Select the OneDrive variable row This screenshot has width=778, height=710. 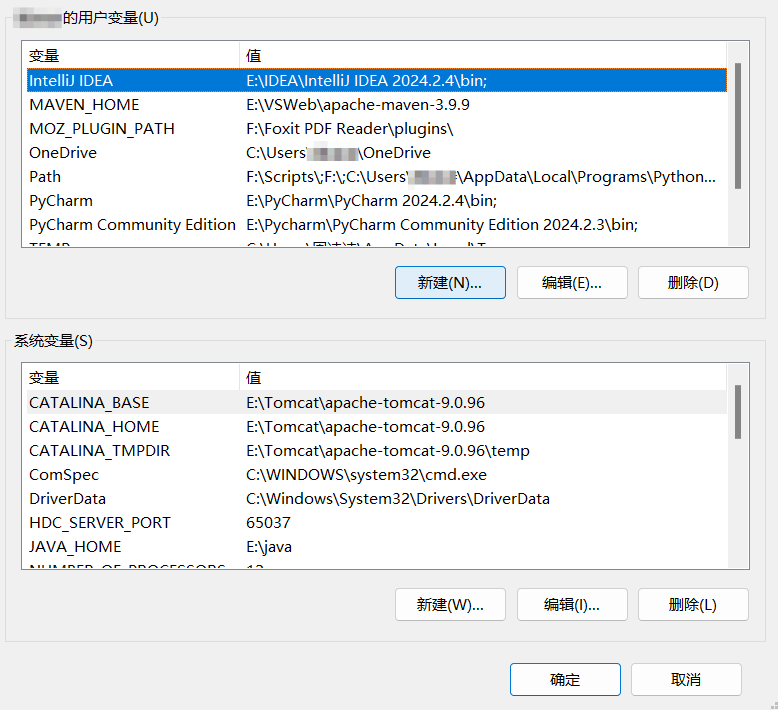click(377, 153)
